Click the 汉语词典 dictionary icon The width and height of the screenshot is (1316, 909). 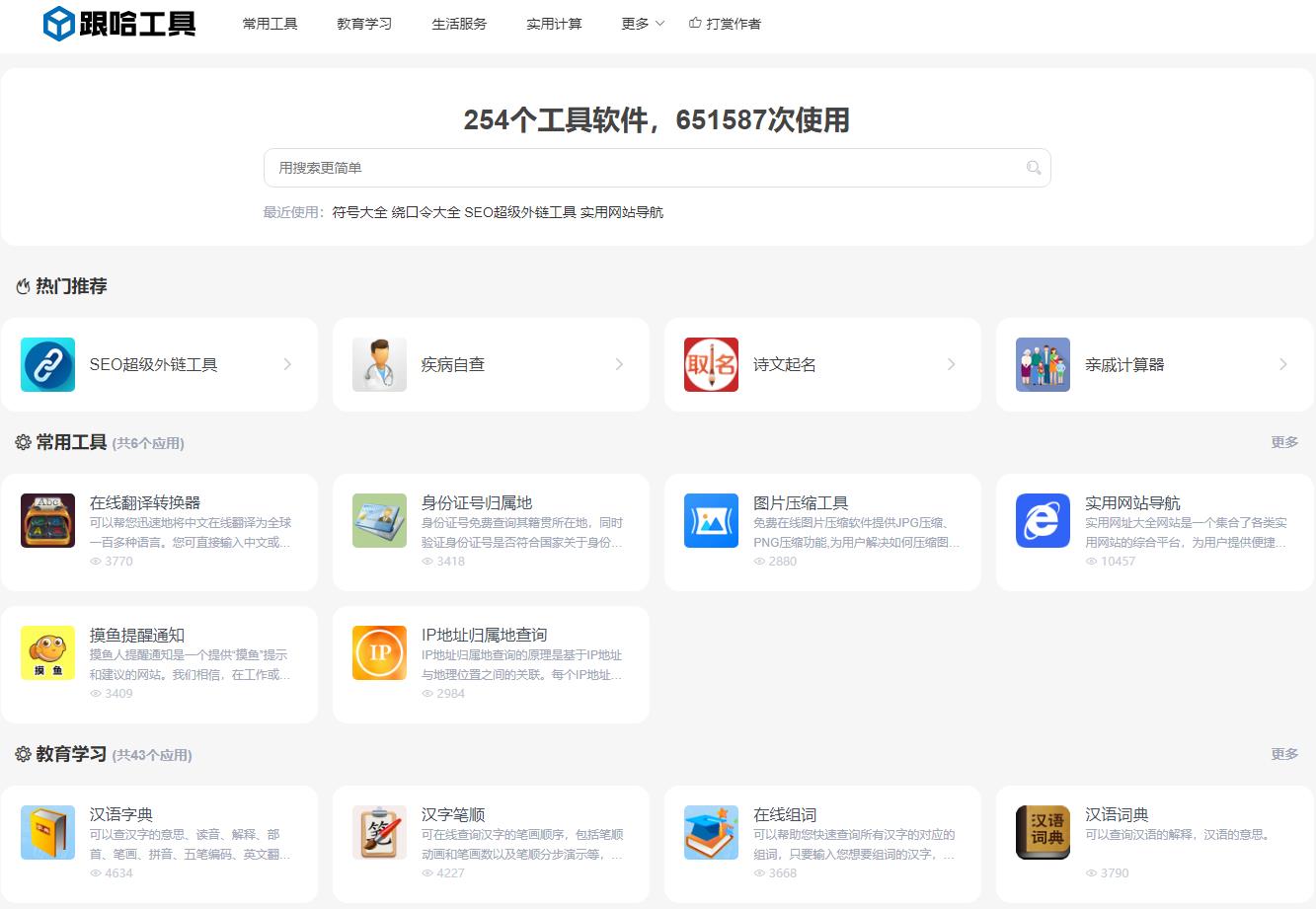pos(1043,832)
